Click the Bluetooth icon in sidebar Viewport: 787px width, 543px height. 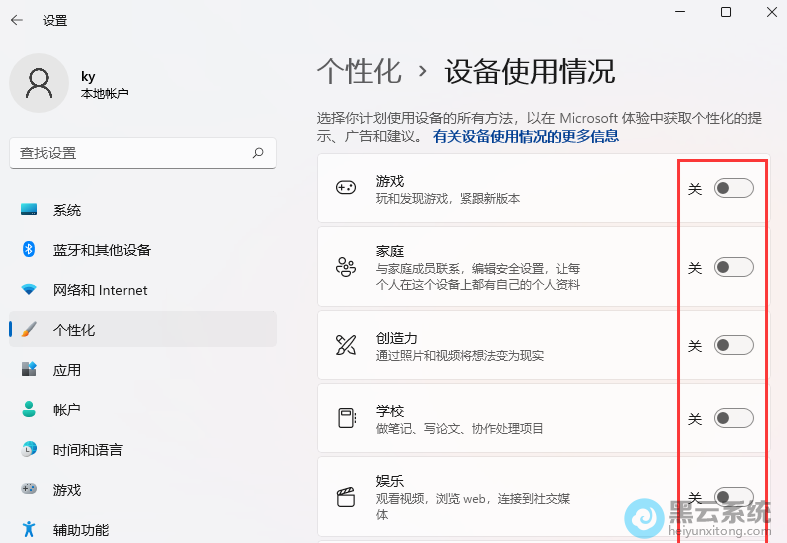pyautogui.click(x=29, y=249)
